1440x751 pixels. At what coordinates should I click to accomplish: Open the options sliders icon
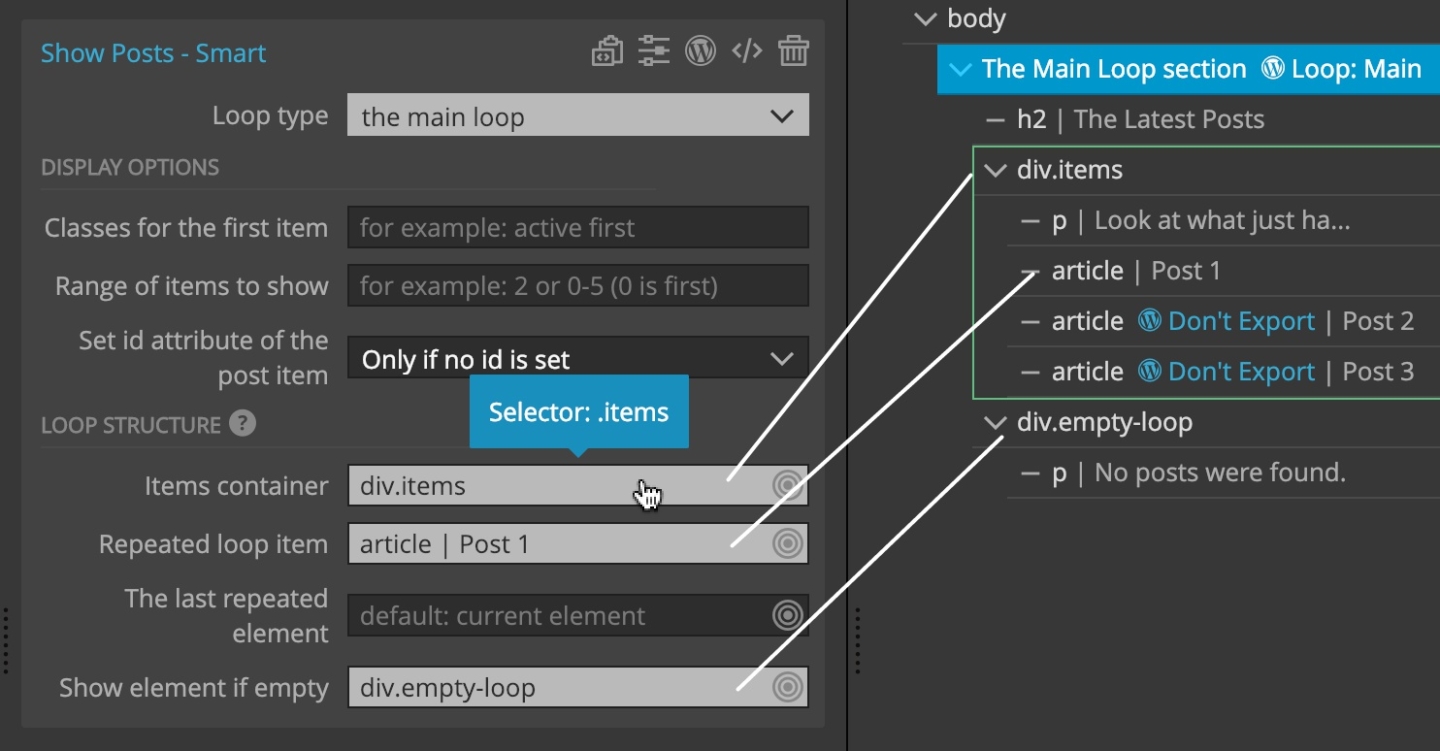coord(653,50)
